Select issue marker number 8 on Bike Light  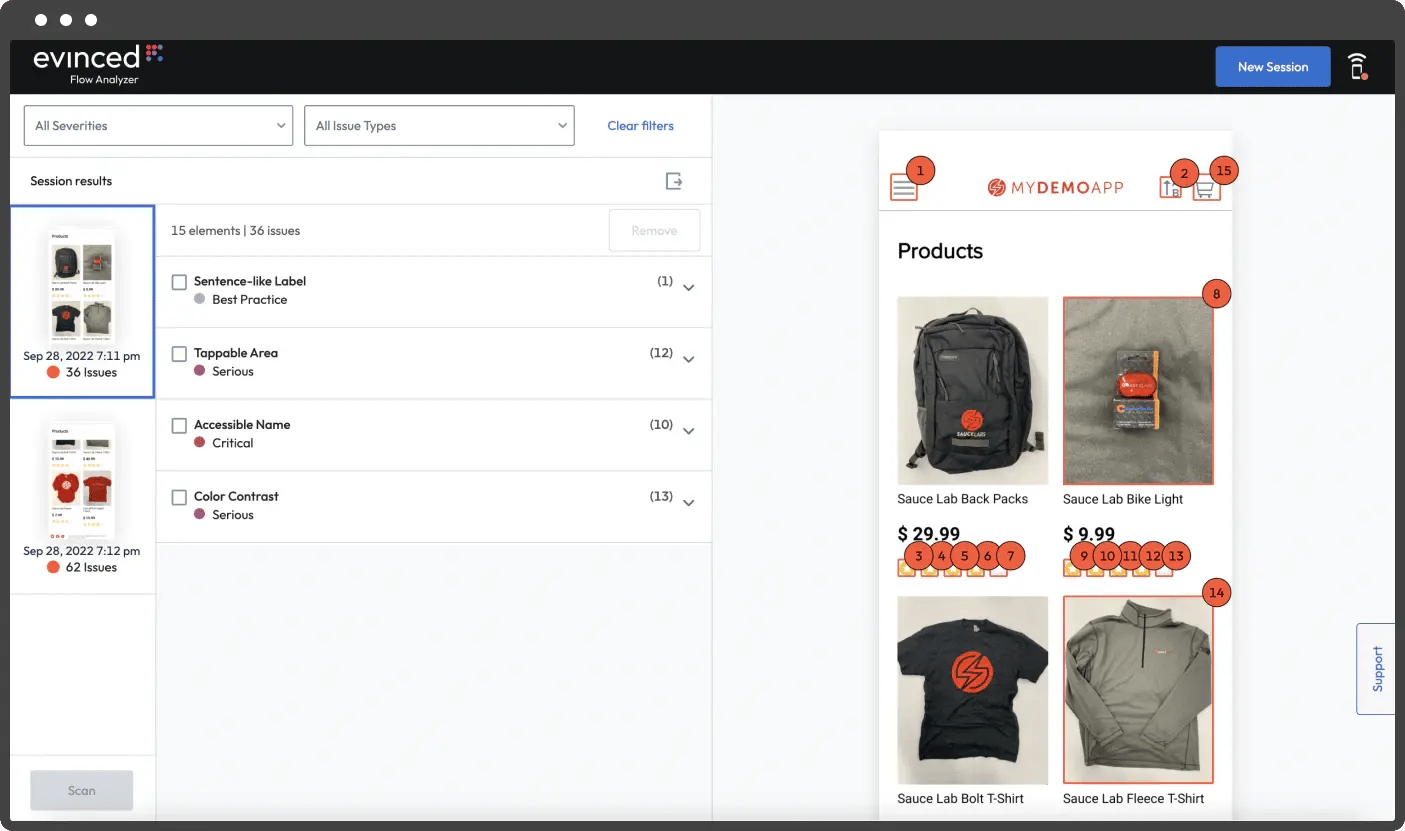1216,294
